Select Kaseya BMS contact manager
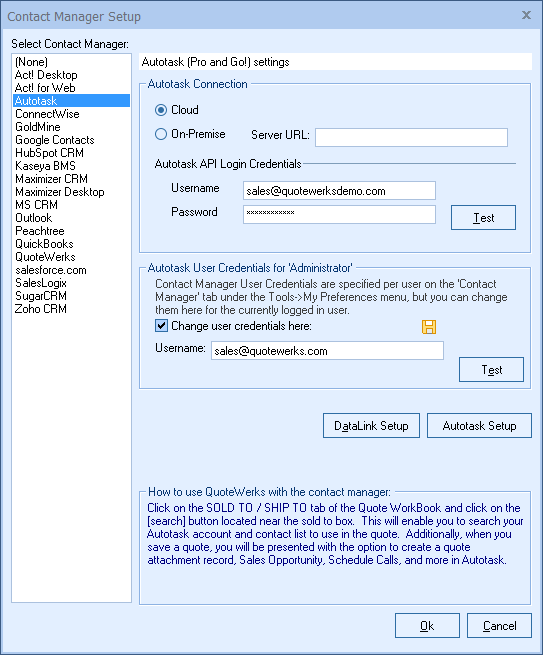Viewport: 543px width, 655px height. tap(71, 165)
